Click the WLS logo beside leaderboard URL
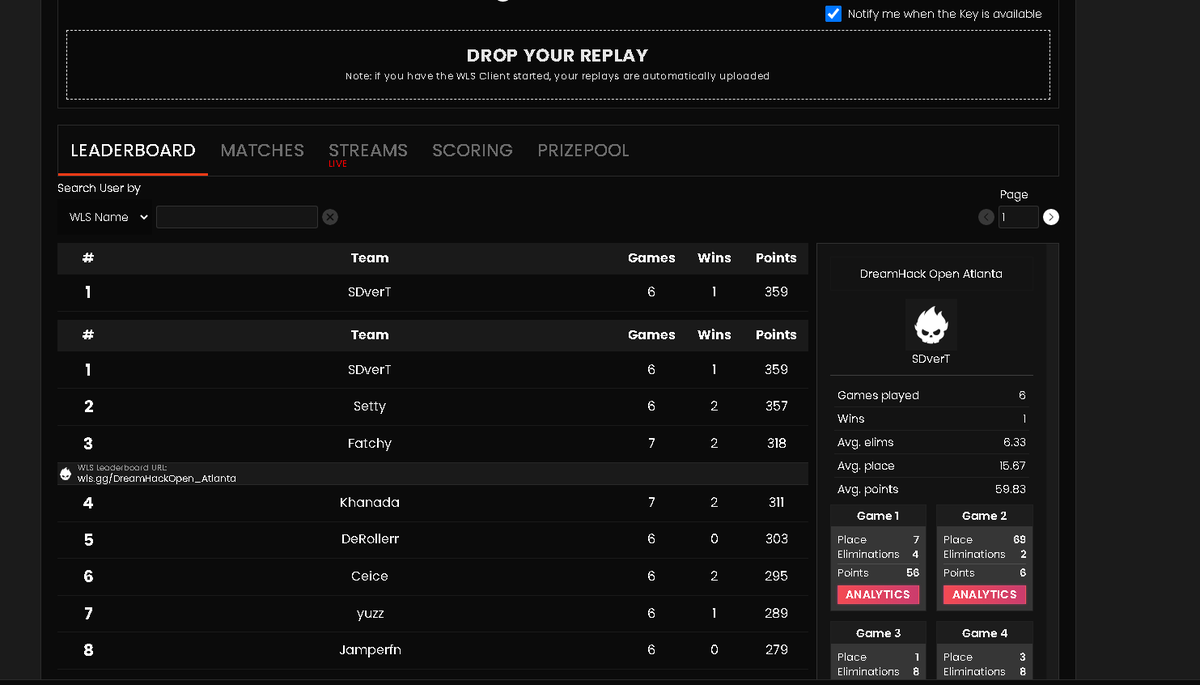1200x685 pixels. pos(65,473)
